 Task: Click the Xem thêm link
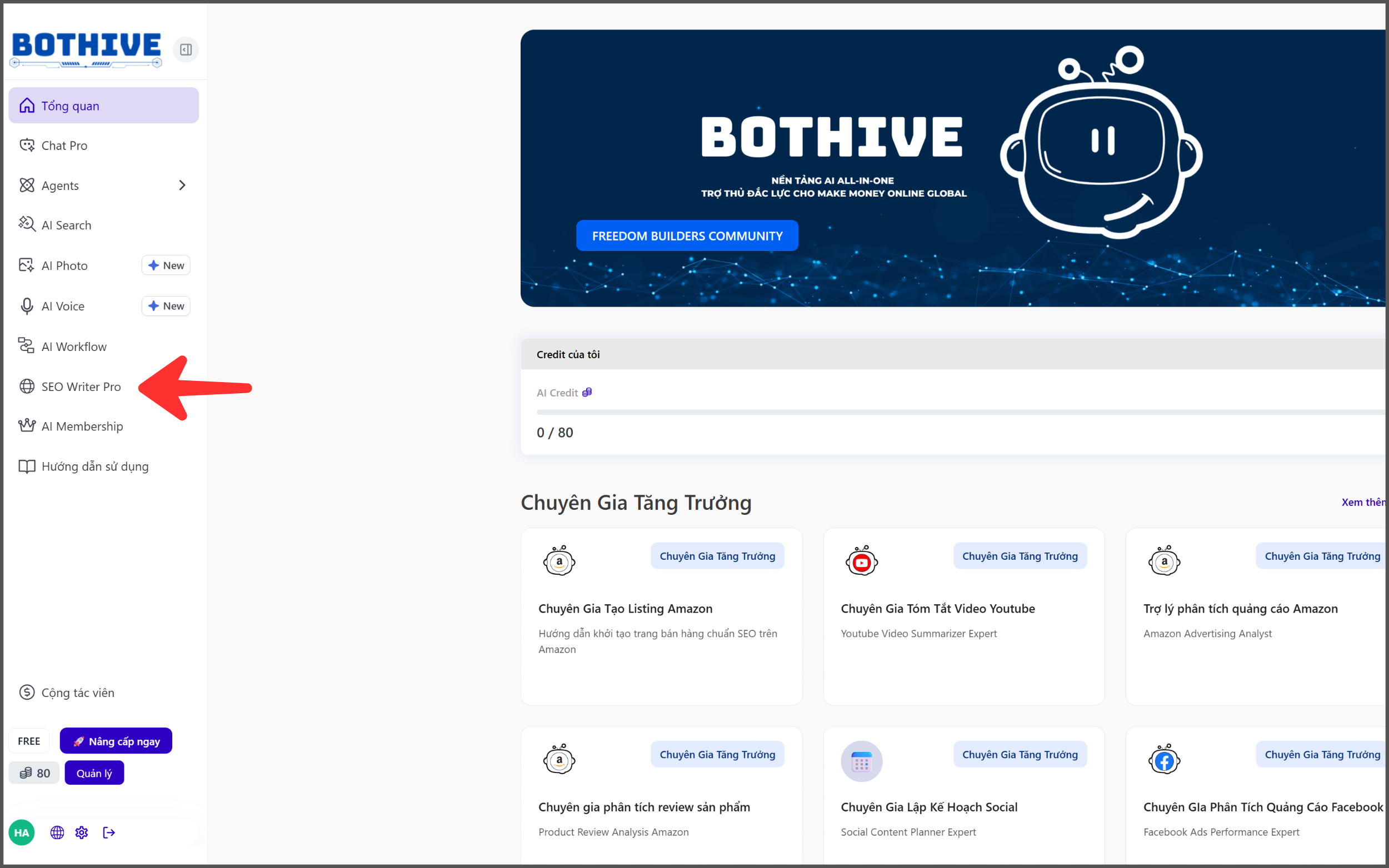click(x=1365, y=503)
